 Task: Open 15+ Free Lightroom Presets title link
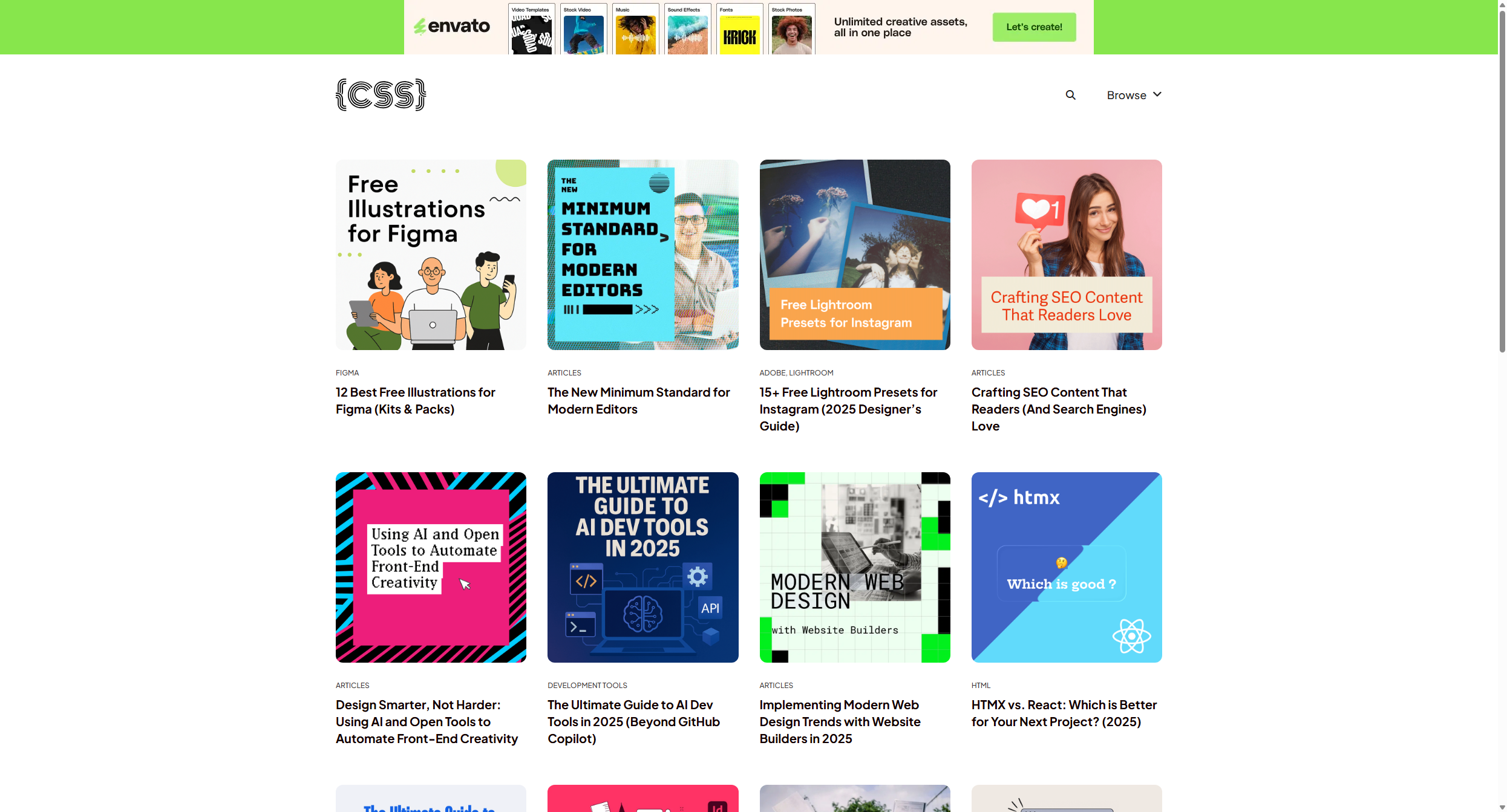848,409
